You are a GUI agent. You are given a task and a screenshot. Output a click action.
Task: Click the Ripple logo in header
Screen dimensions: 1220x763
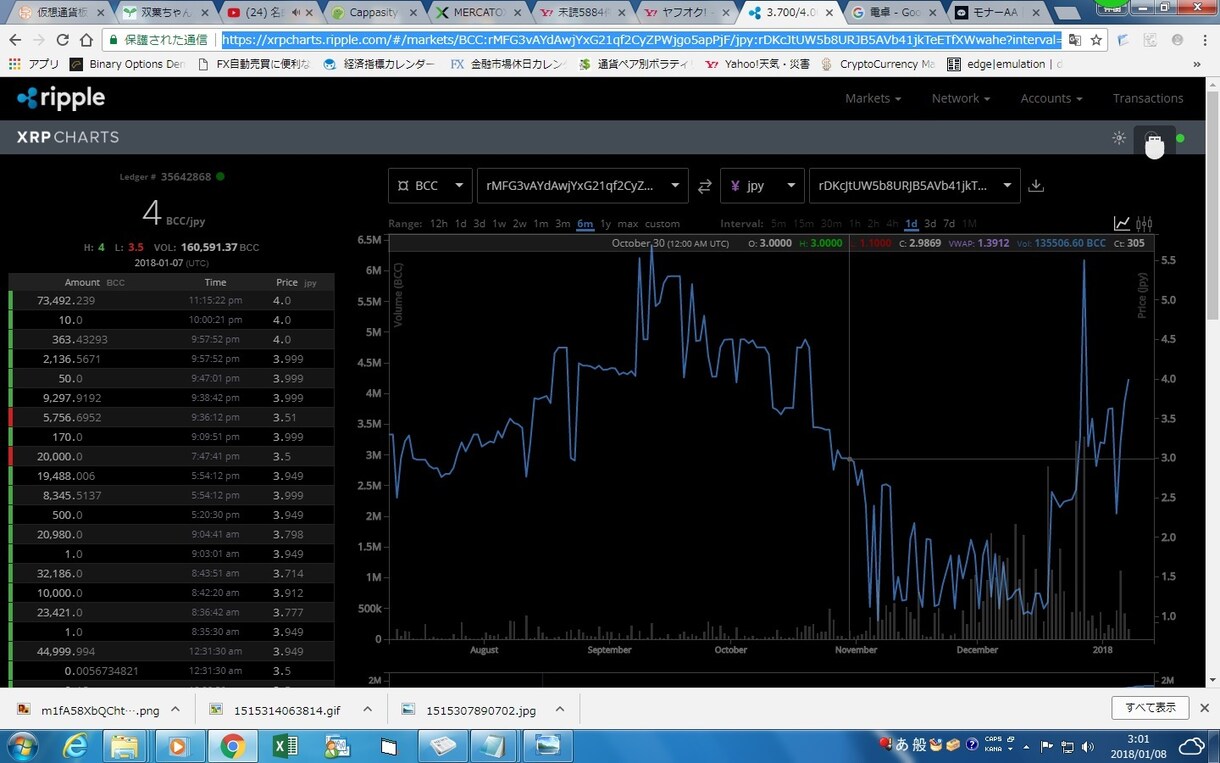coord(61,98)
